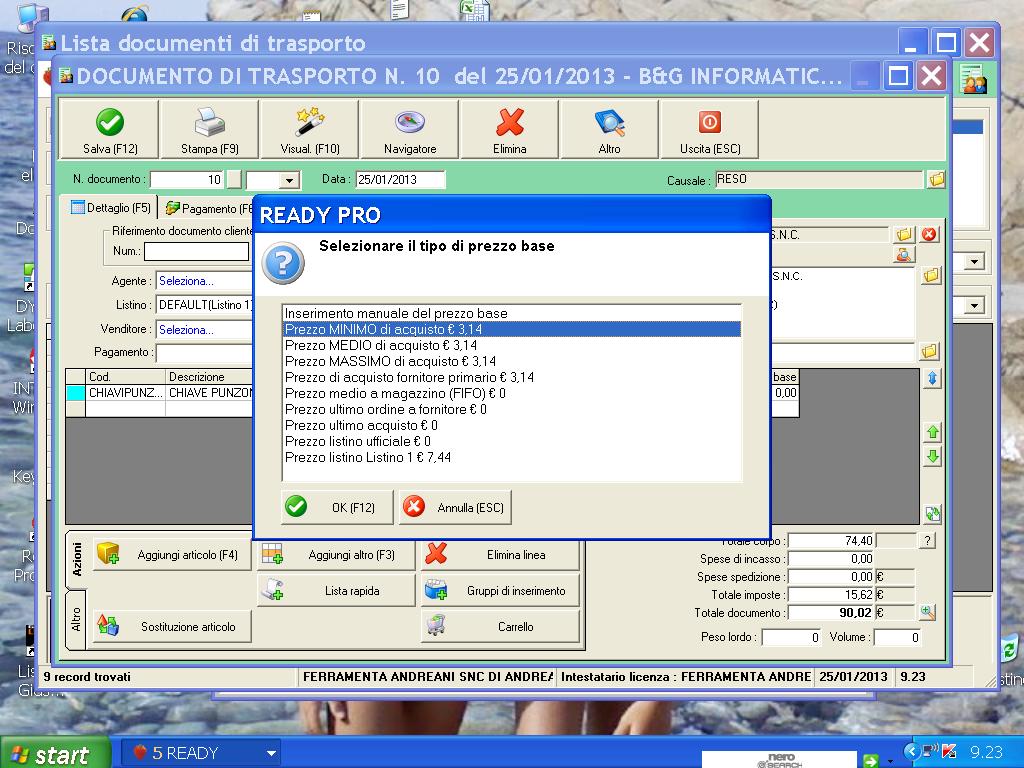Open Visual. (F10) preview button
Viewport: 1024px width, 768px height.
click(310, 129)
